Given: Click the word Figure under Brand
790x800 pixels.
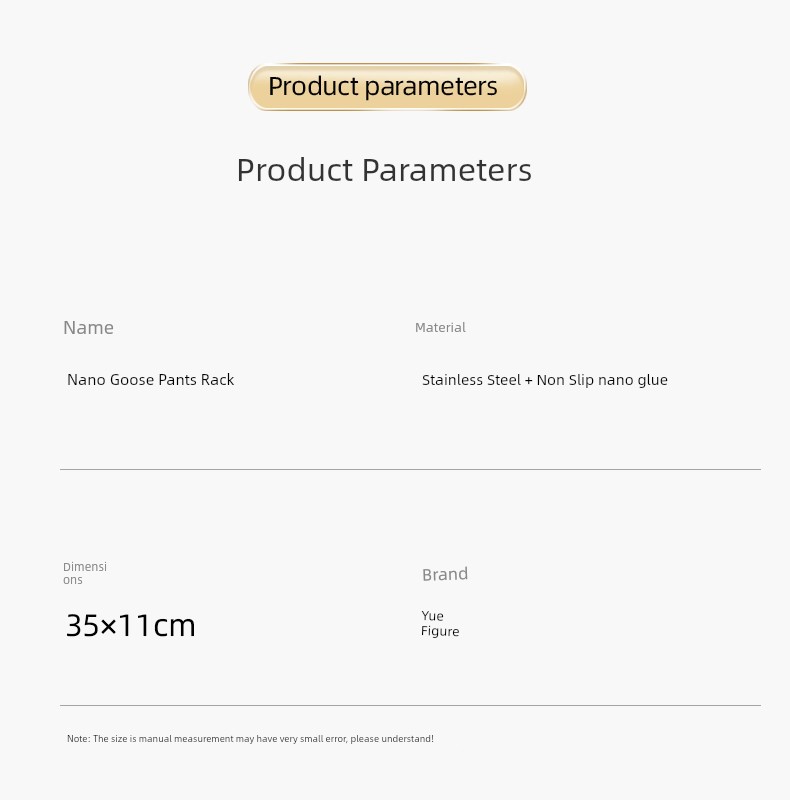Looking at the screenshot, I should click(x=440, y=632).
